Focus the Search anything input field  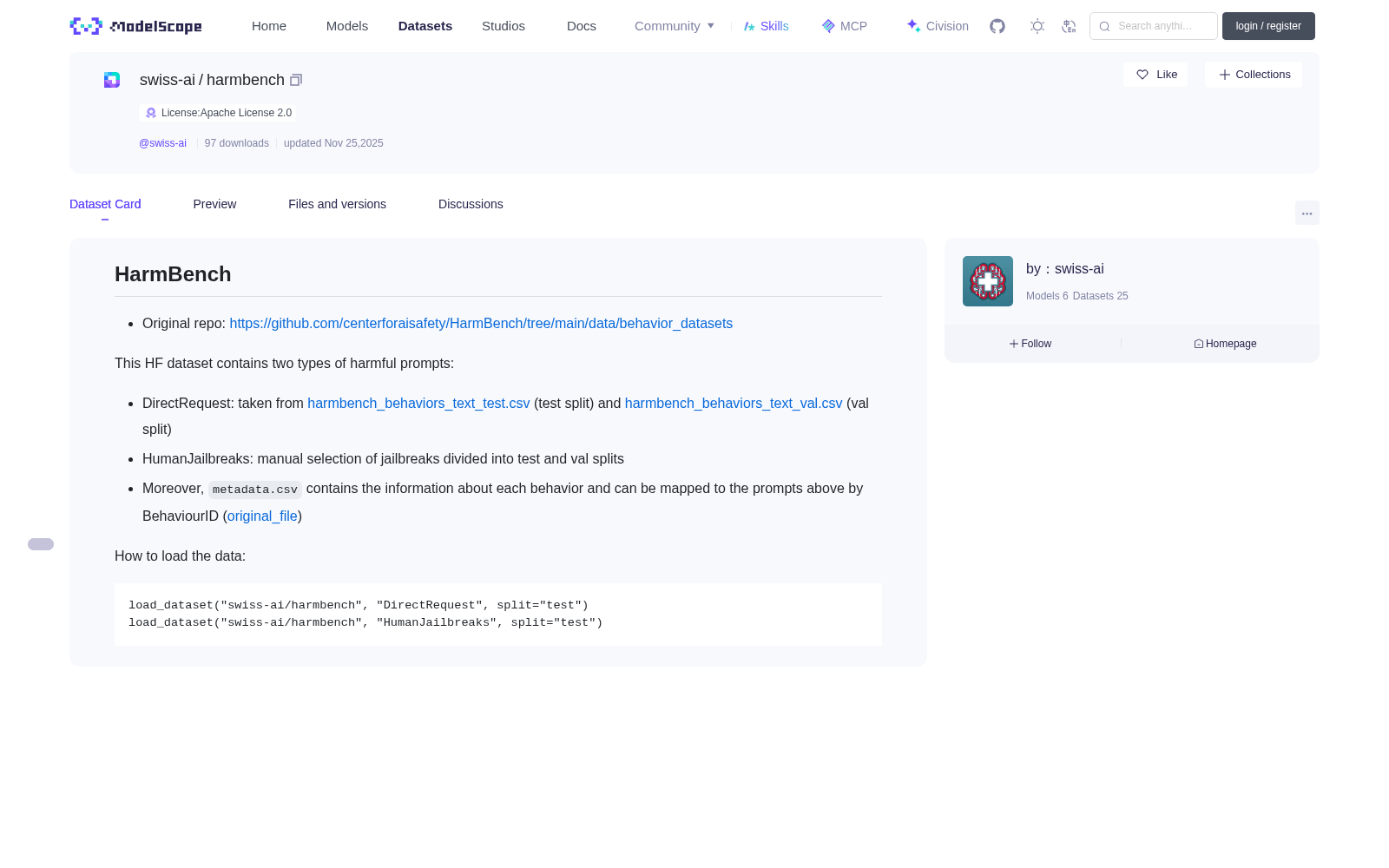click(x=1154, y=26)
